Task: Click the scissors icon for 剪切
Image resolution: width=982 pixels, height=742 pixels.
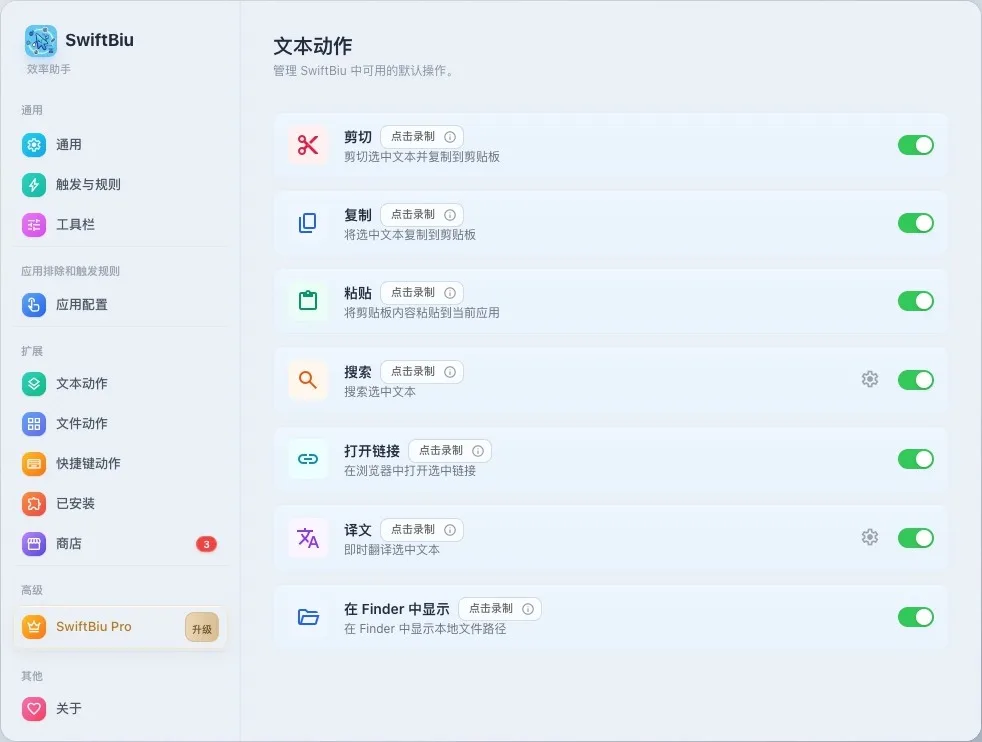Action: tap(308, 145)
